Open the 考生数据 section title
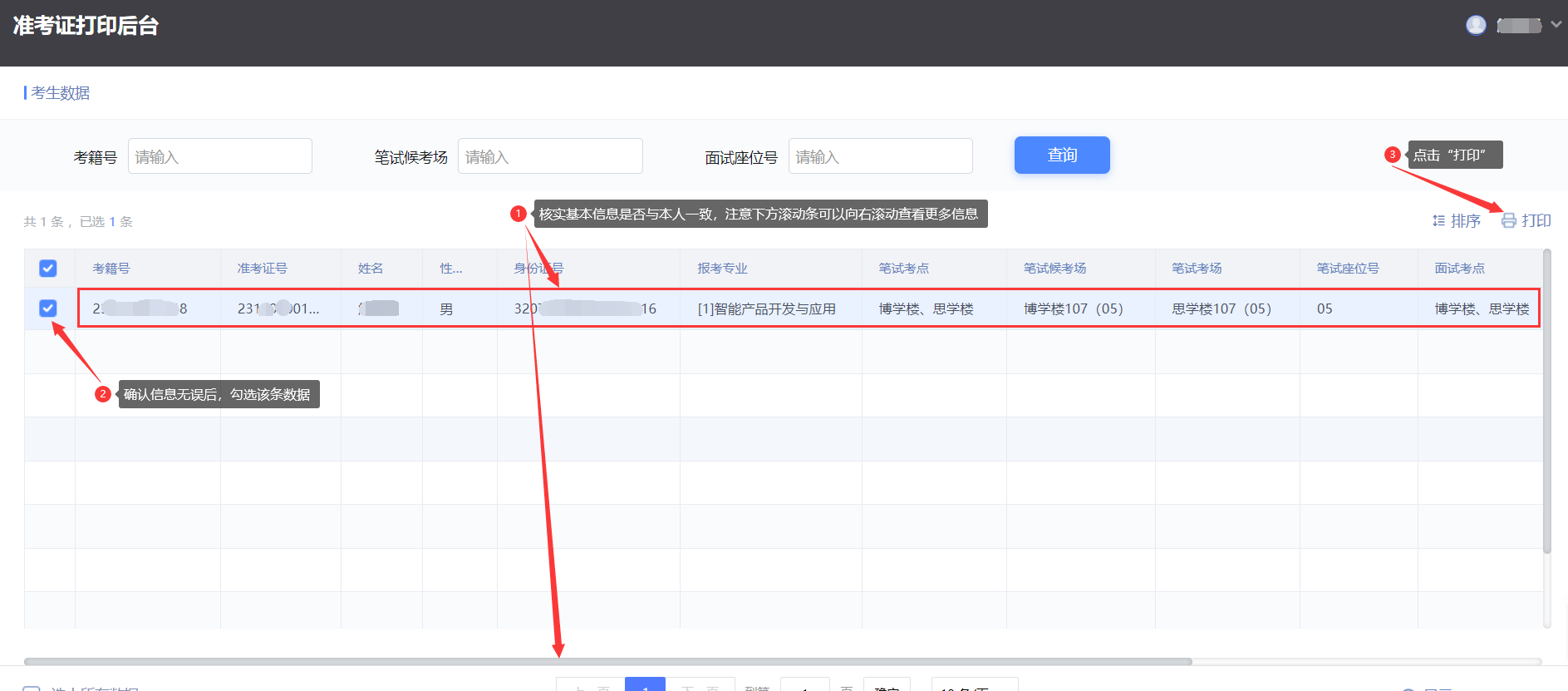This screenshot has width=1568, height=691. 60,93
